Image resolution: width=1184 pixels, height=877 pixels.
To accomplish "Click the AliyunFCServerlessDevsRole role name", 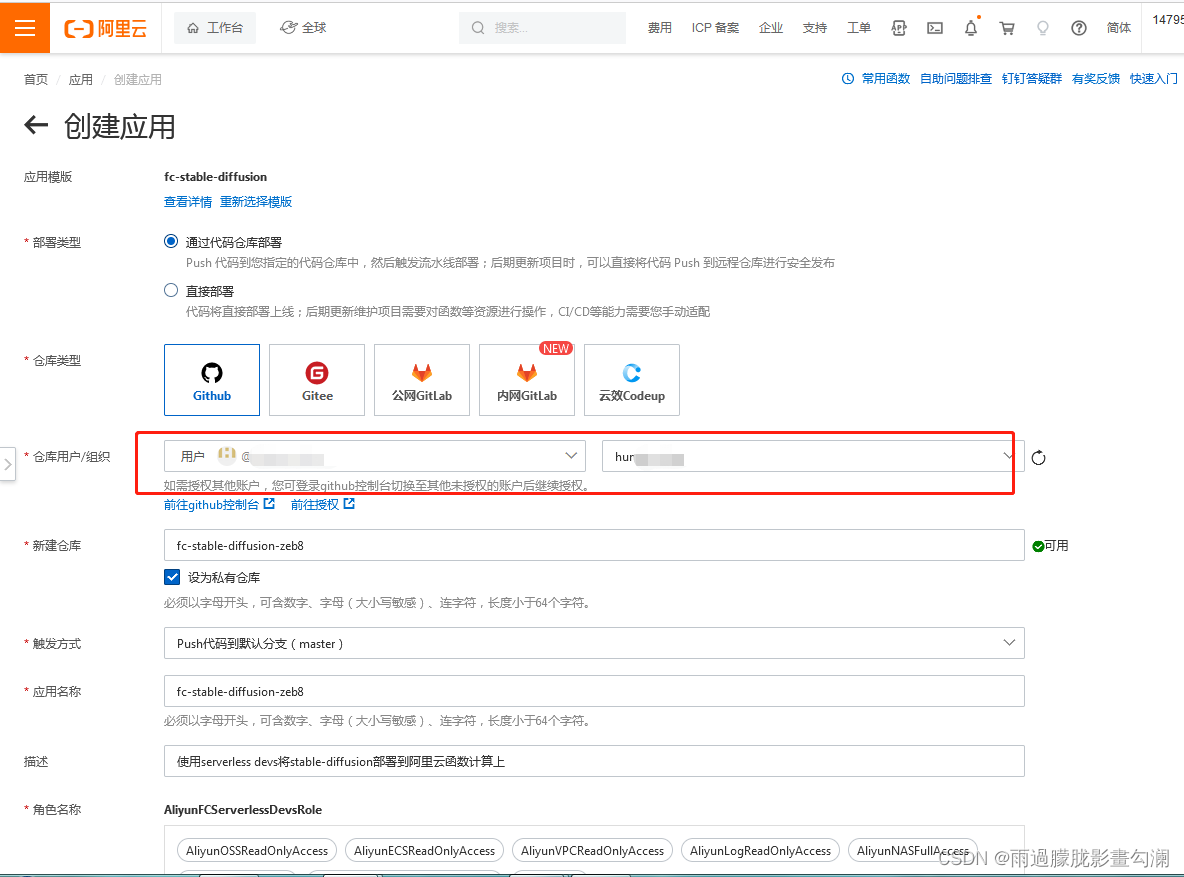I will pos(243,810).
